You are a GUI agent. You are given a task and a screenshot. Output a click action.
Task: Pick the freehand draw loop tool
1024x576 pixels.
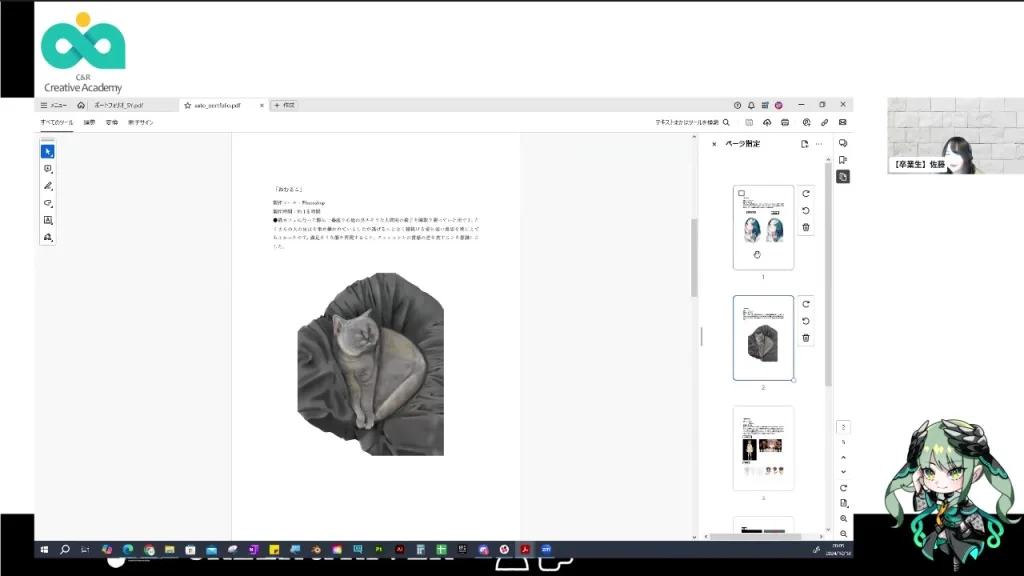point(47,203)
